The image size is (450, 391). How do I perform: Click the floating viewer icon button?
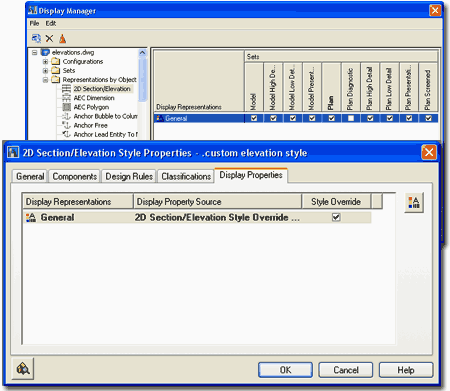tap(23, 369)
